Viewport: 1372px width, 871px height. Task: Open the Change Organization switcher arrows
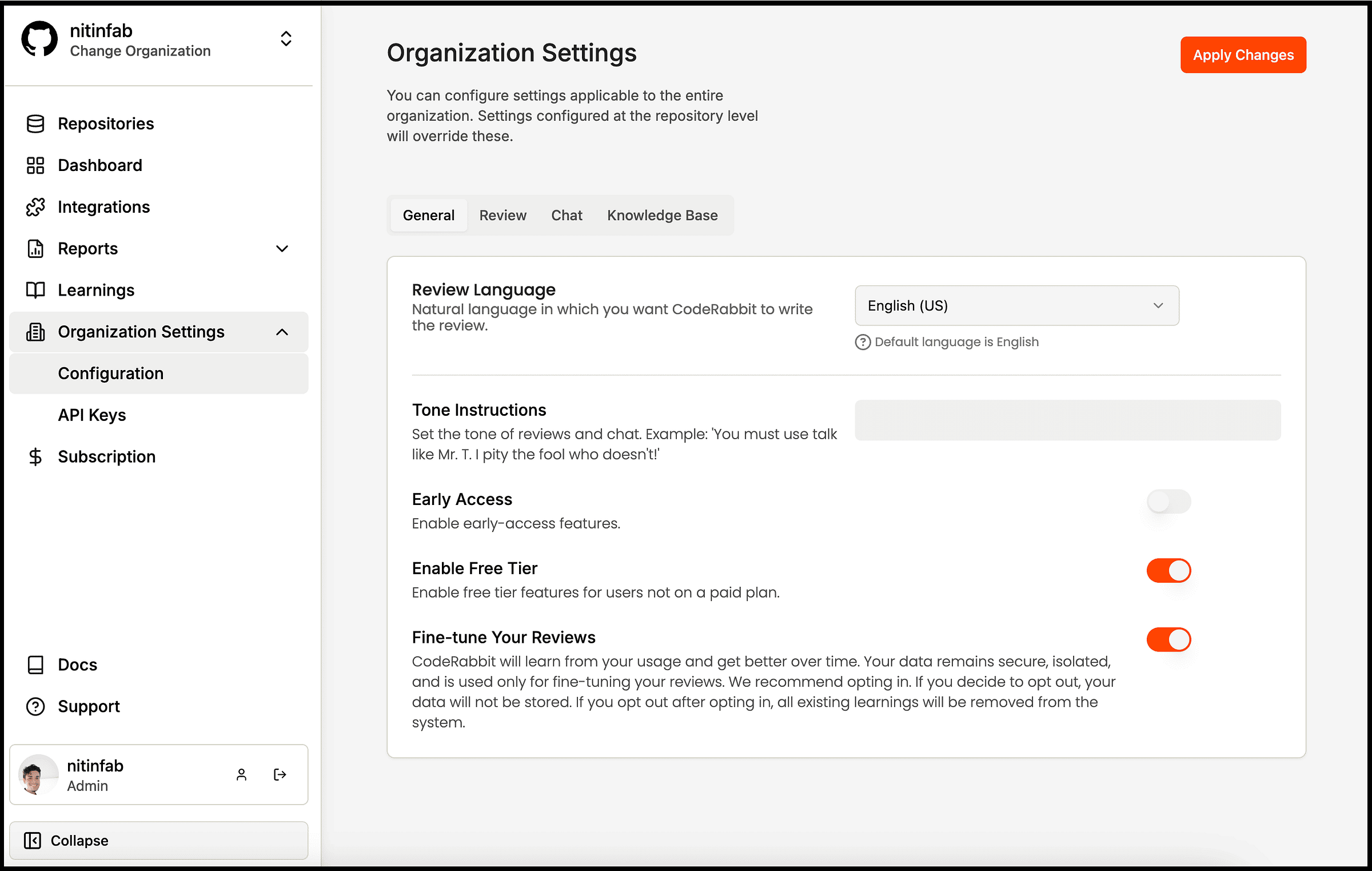coord(286,39)
